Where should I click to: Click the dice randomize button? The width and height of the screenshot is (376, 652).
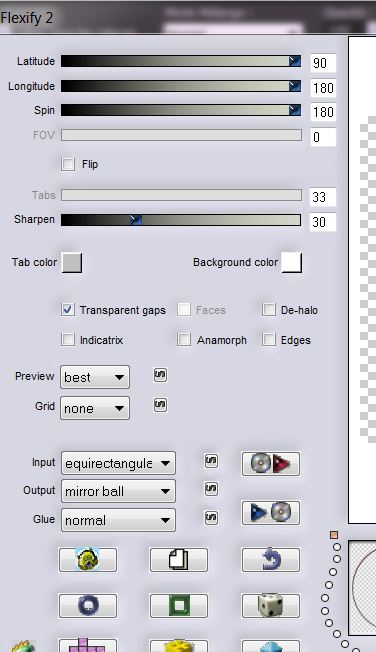click(270, 605)
